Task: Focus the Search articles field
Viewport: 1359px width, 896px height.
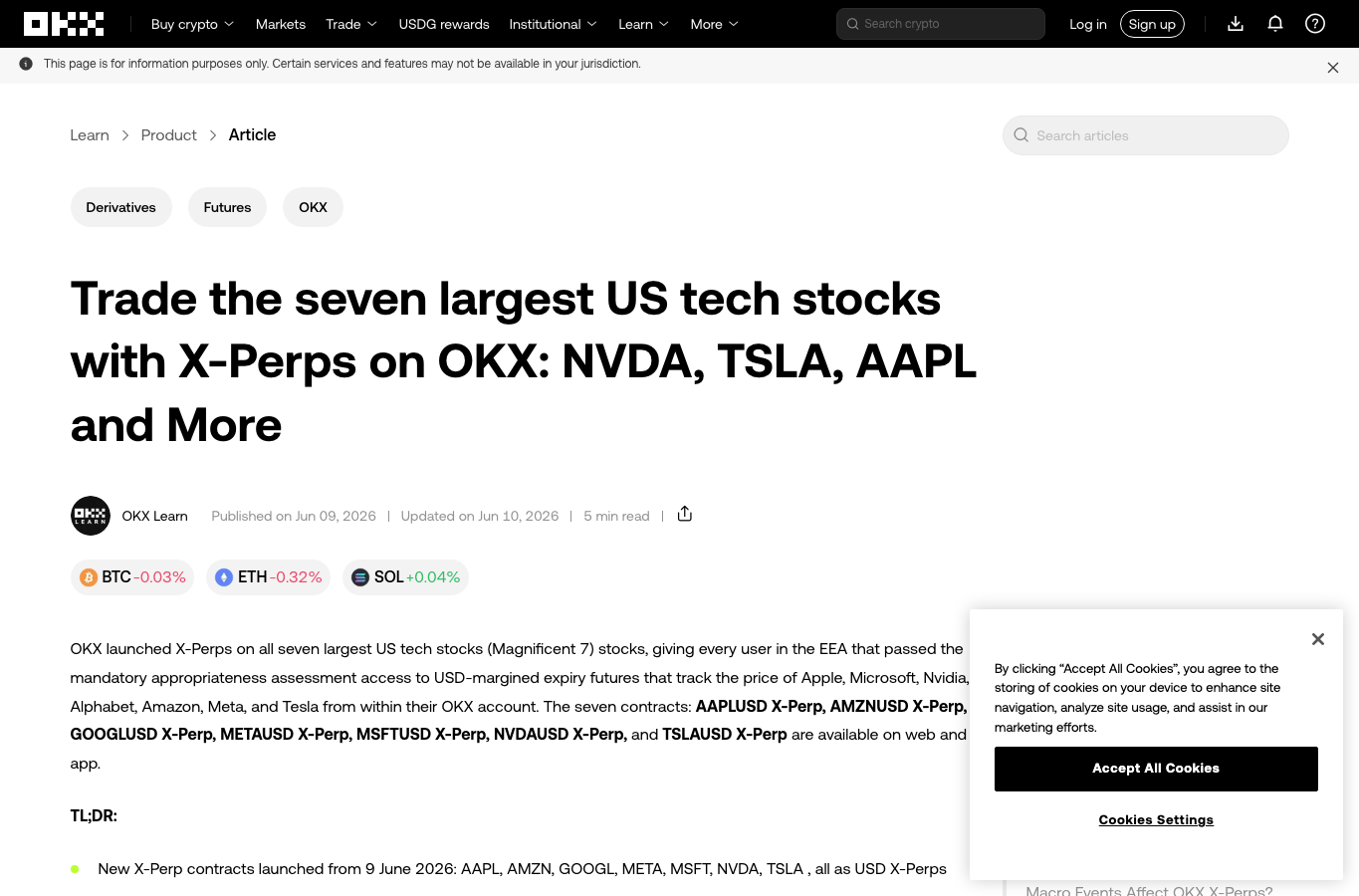Action: 1146,135
